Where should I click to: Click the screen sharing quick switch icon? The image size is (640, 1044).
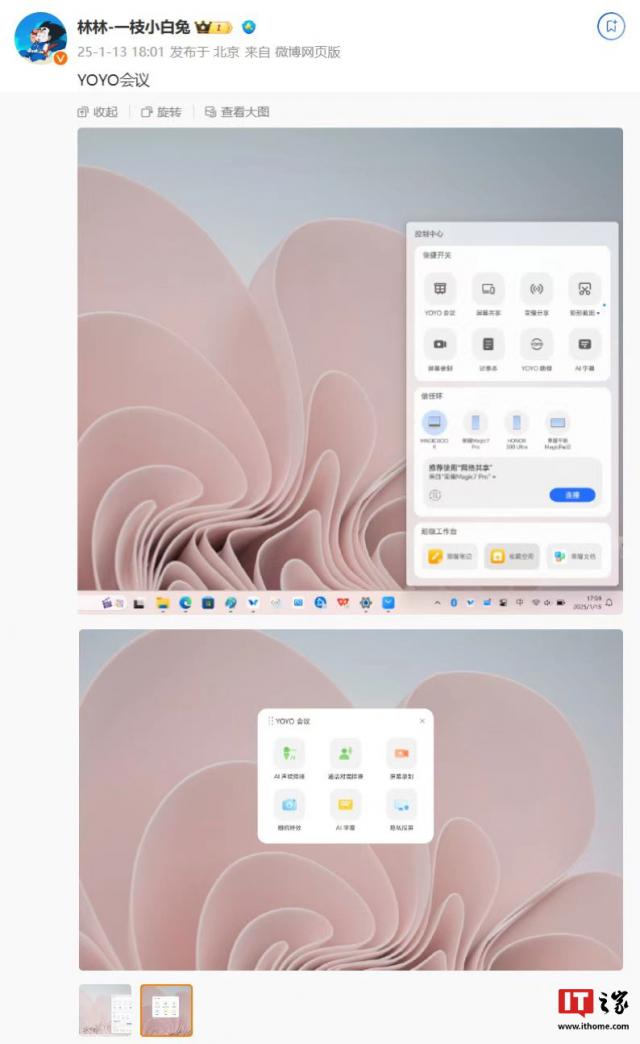point(488,290)
